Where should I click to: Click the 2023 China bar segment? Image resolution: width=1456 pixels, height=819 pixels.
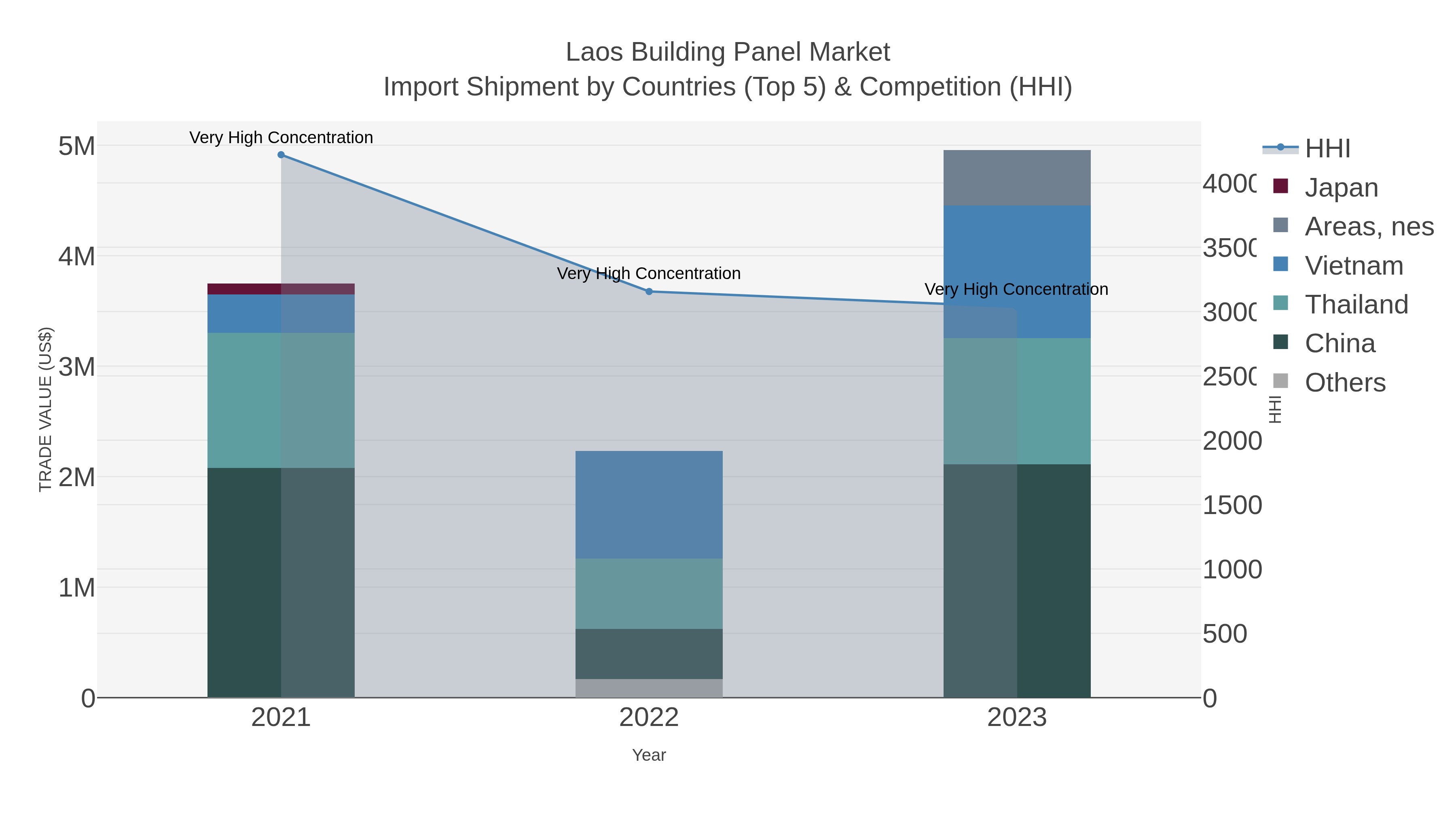pos(1017,581)
